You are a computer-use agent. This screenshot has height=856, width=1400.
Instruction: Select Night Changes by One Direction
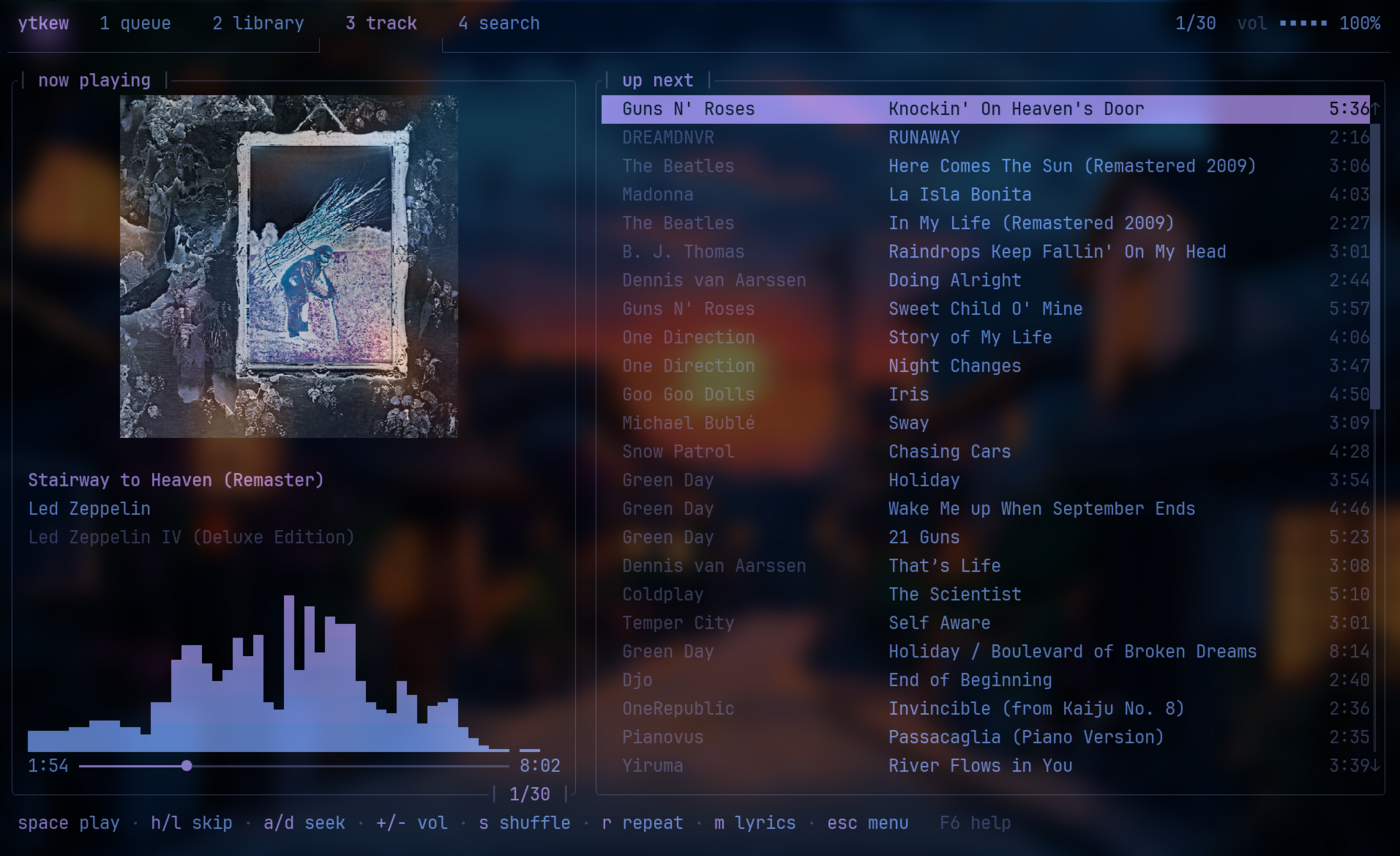click(985, 365)
